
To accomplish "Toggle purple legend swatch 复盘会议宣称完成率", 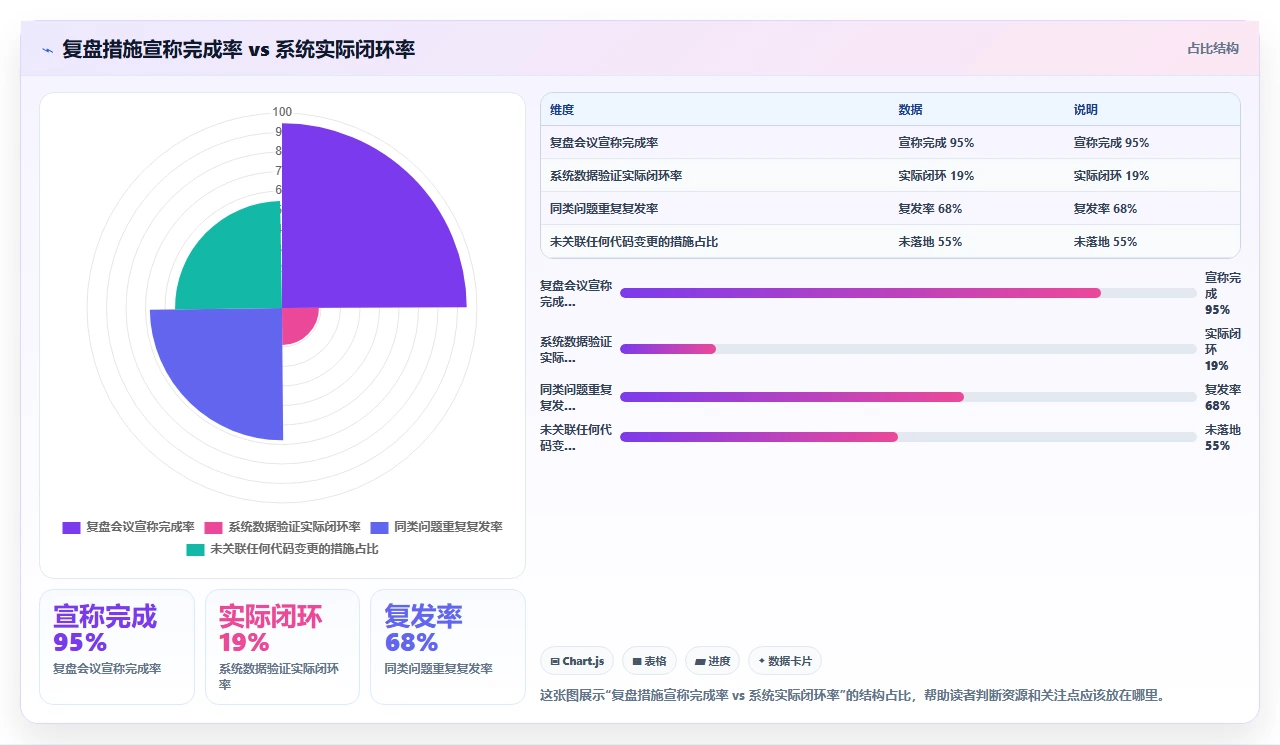I will click(71, 527).
